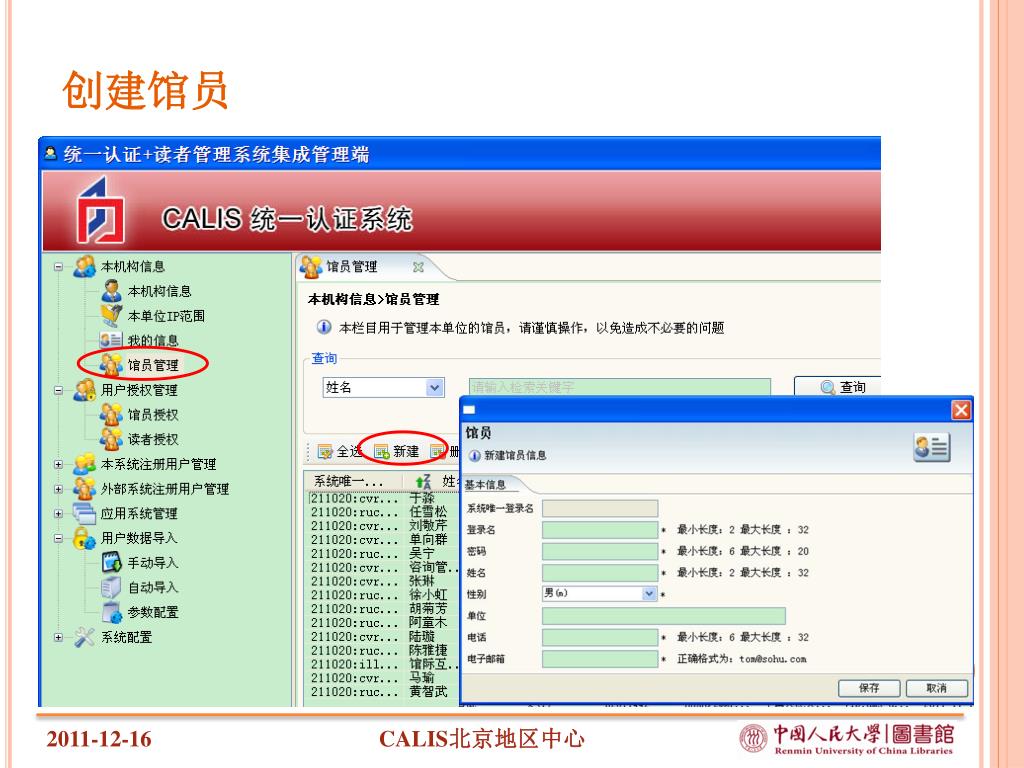Select the list row 单向群
Viewport: 1024px width, 768px height.
click(x=382, y=539)
